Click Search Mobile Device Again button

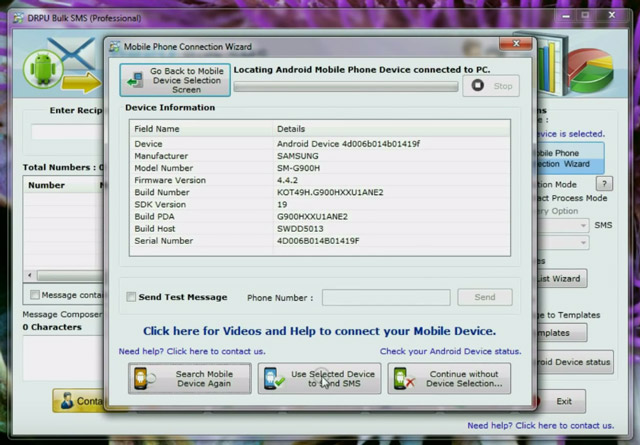tap(190, 378)
